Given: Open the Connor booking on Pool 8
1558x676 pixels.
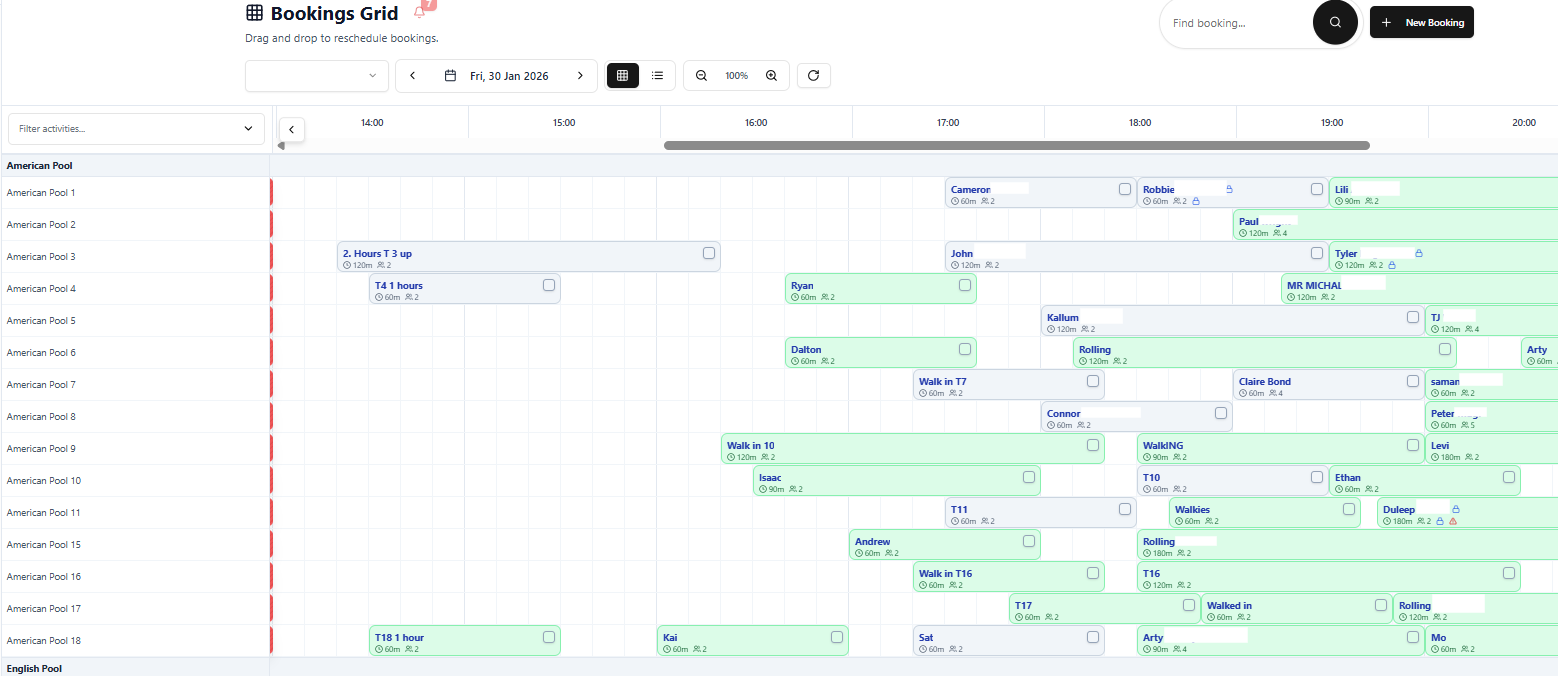Looking at the screenshot, I should [x=1136, y=417].
